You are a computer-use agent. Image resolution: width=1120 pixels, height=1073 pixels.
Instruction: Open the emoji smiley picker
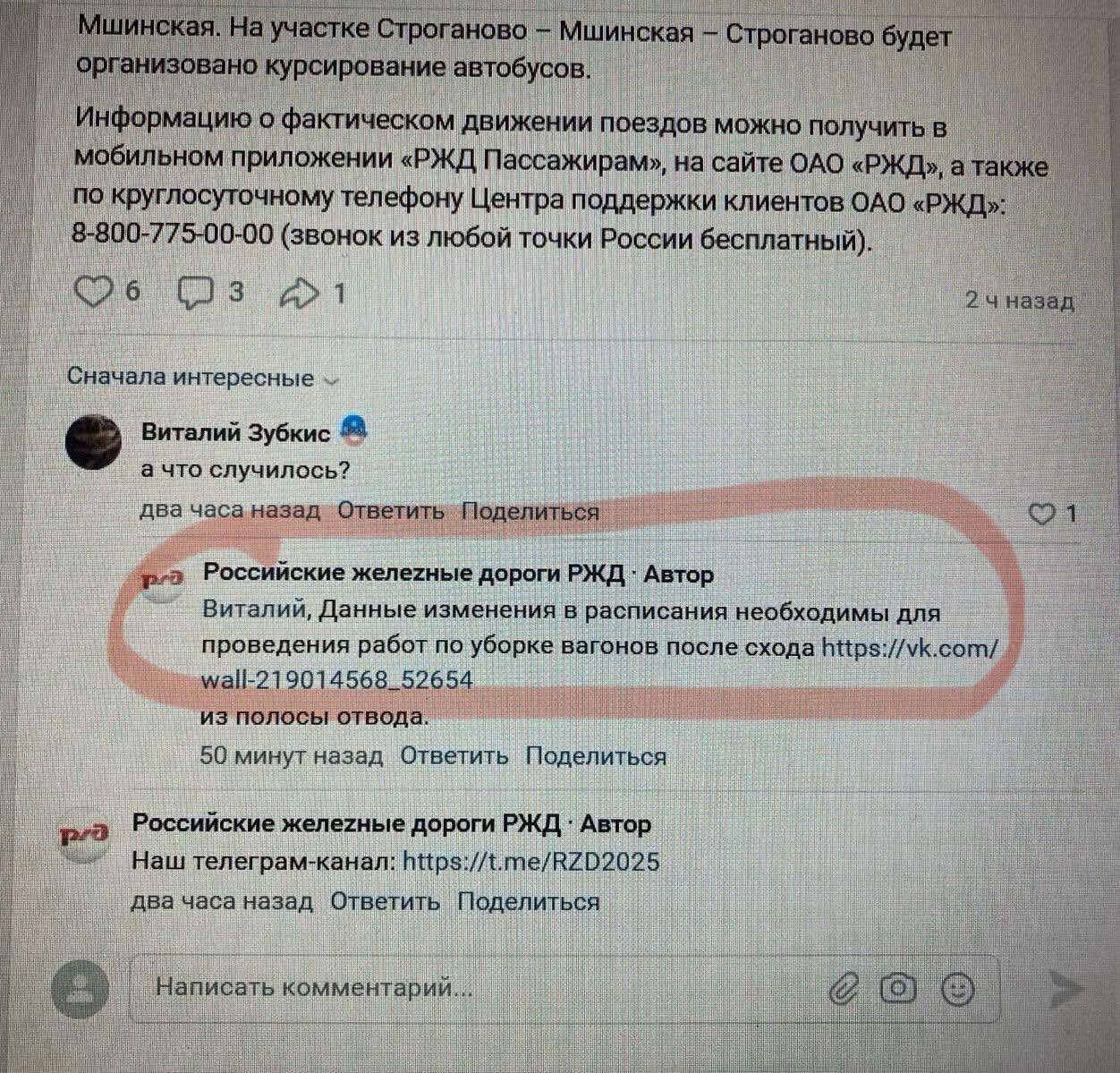point(957,990)
